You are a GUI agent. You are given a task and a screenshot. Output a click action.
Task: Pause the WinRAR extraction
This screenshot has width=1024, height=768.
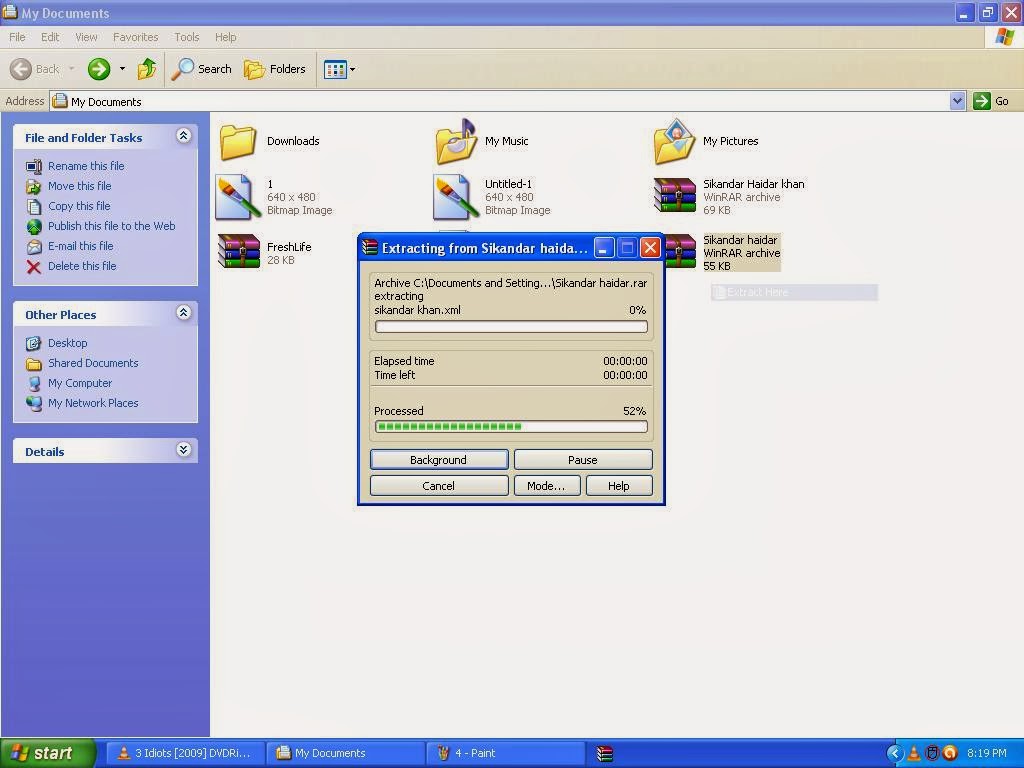(583, 459)
